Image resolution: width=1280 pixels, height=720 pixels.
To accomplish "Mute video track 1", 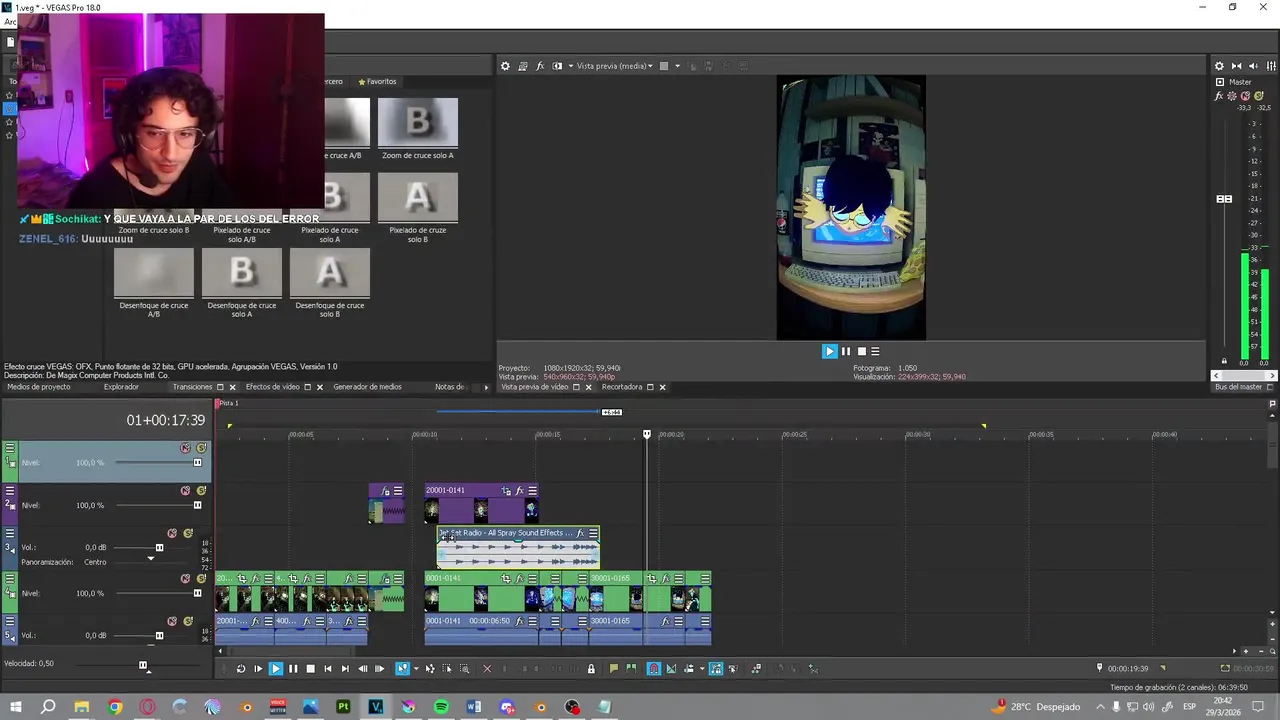I will (185, 448).
